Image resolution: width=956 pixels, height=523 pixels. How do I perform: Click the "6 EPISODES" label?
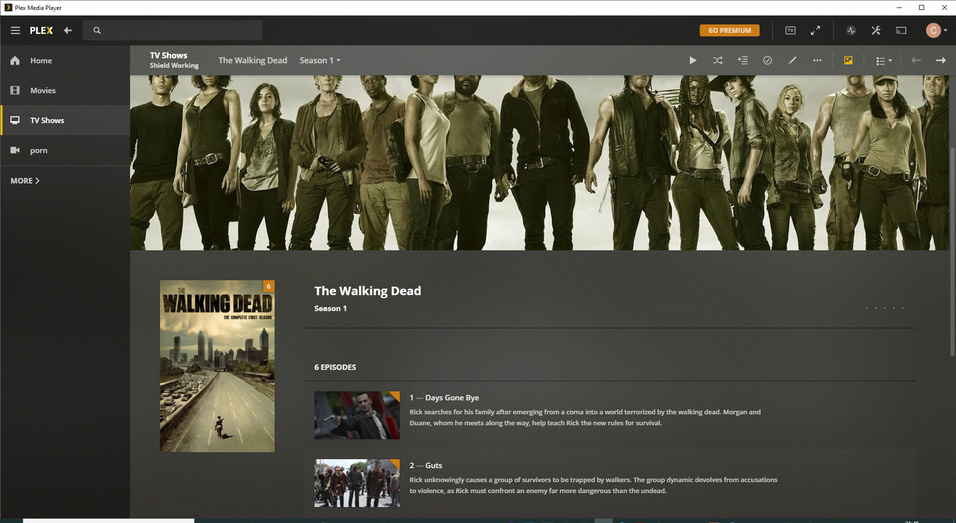[x=335, y=367]
